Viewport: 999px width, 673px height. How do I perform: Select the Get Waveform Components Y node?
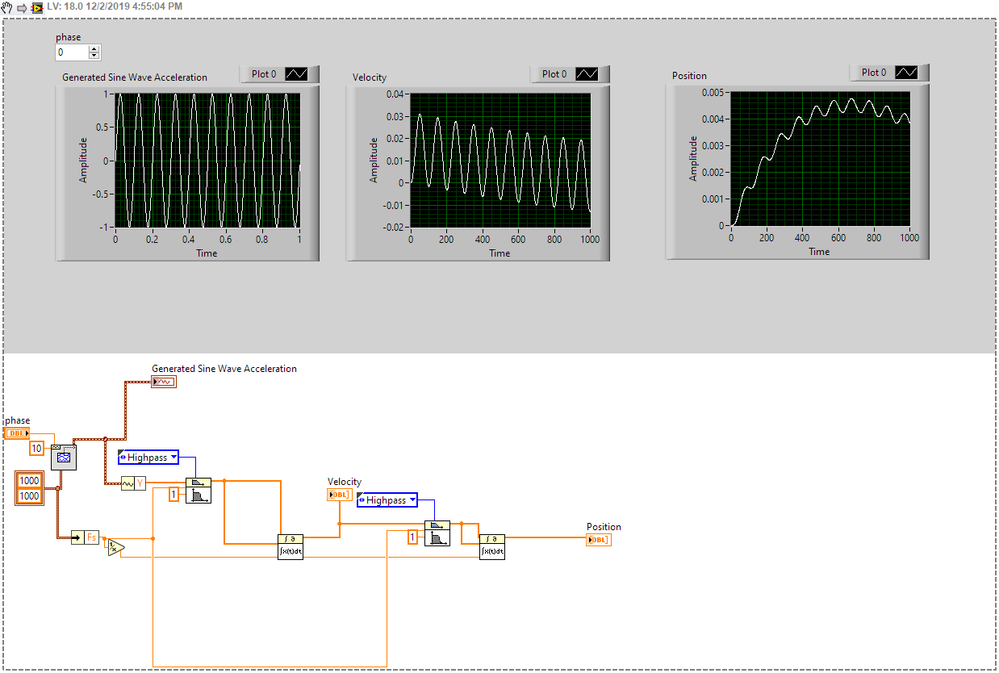pyautogui.click(x=133, y=484)
